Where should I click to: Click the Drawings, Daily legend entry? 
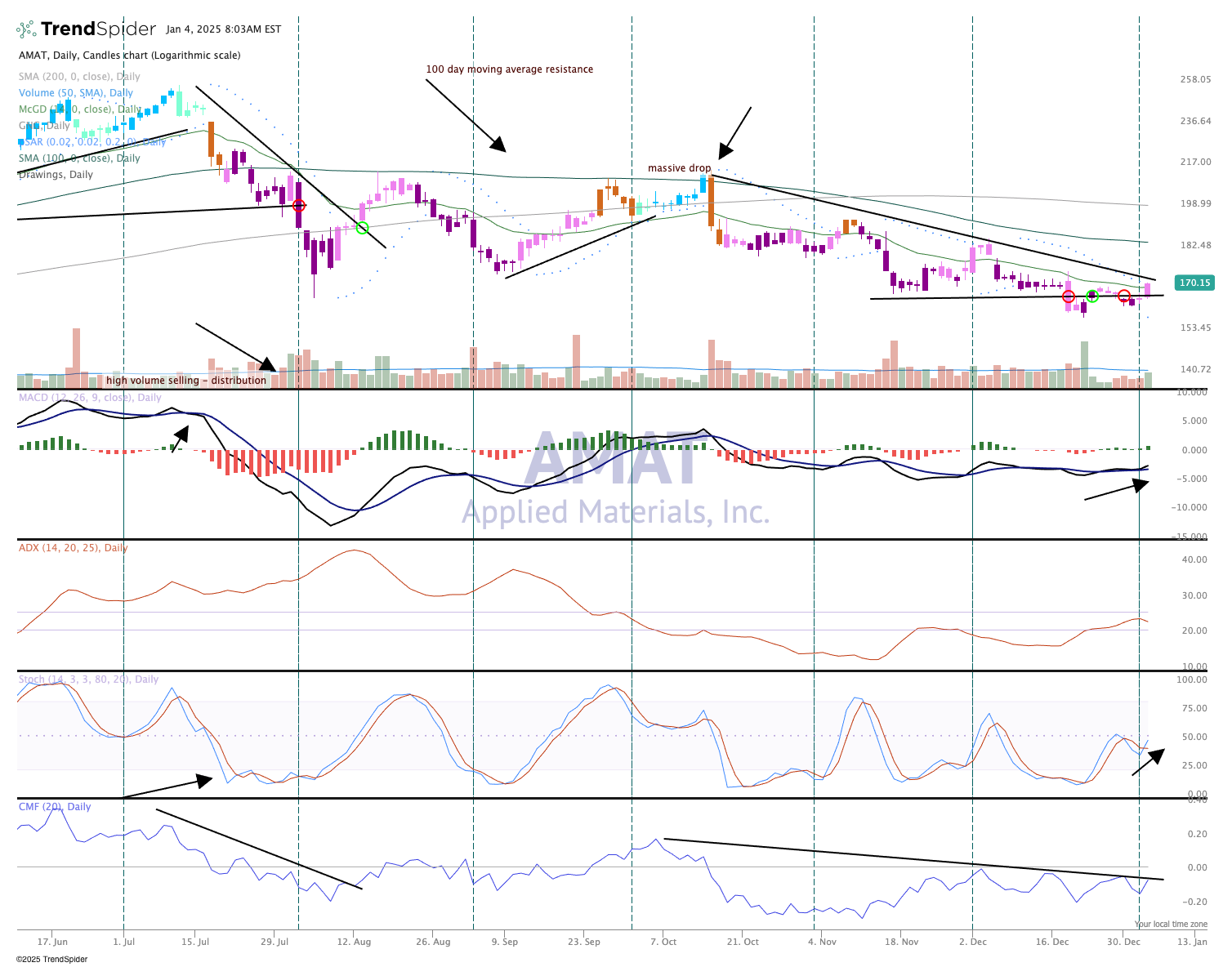[56, 175]
